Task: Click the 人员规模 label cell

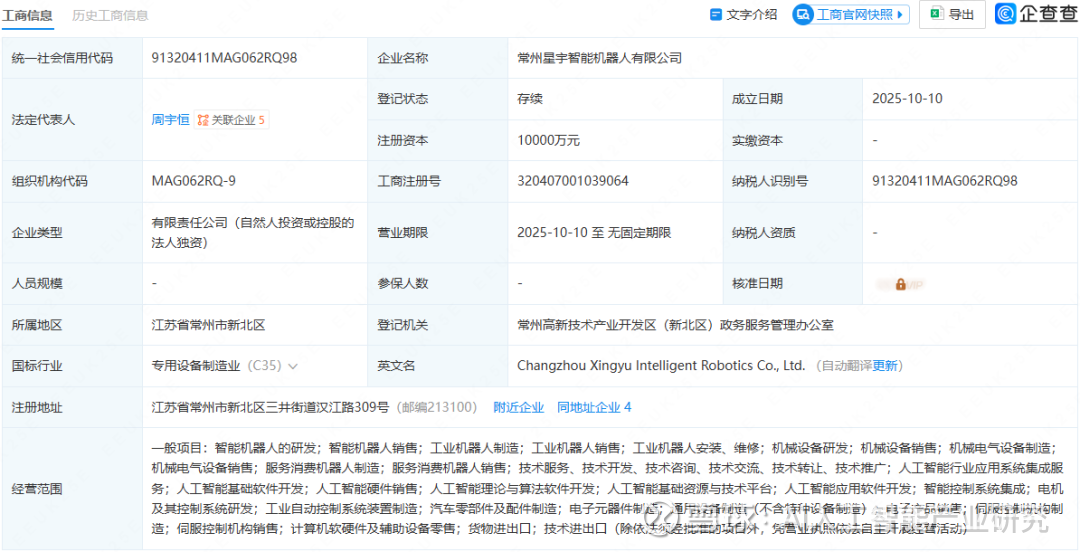Action: pyautogui.click(x=72, y=283)
